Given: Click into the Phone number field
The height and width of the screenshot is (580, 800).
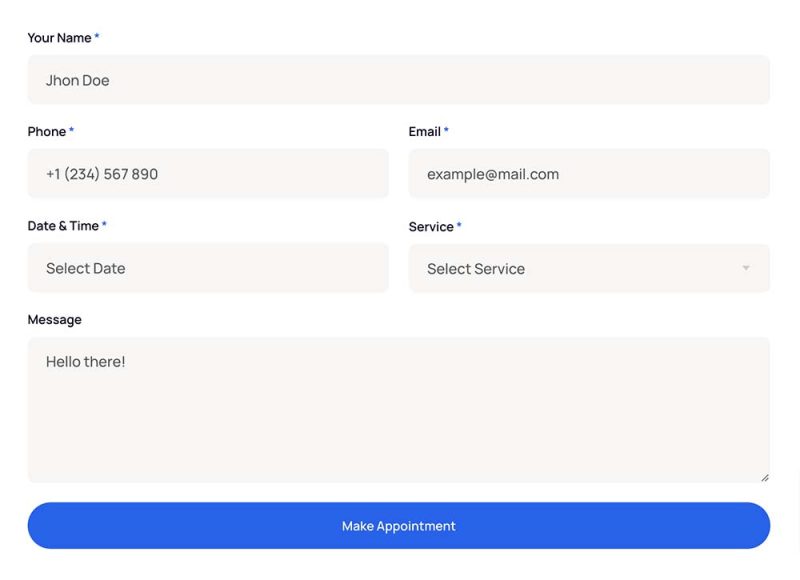Looking at the screenshot, I should [207, 174].
